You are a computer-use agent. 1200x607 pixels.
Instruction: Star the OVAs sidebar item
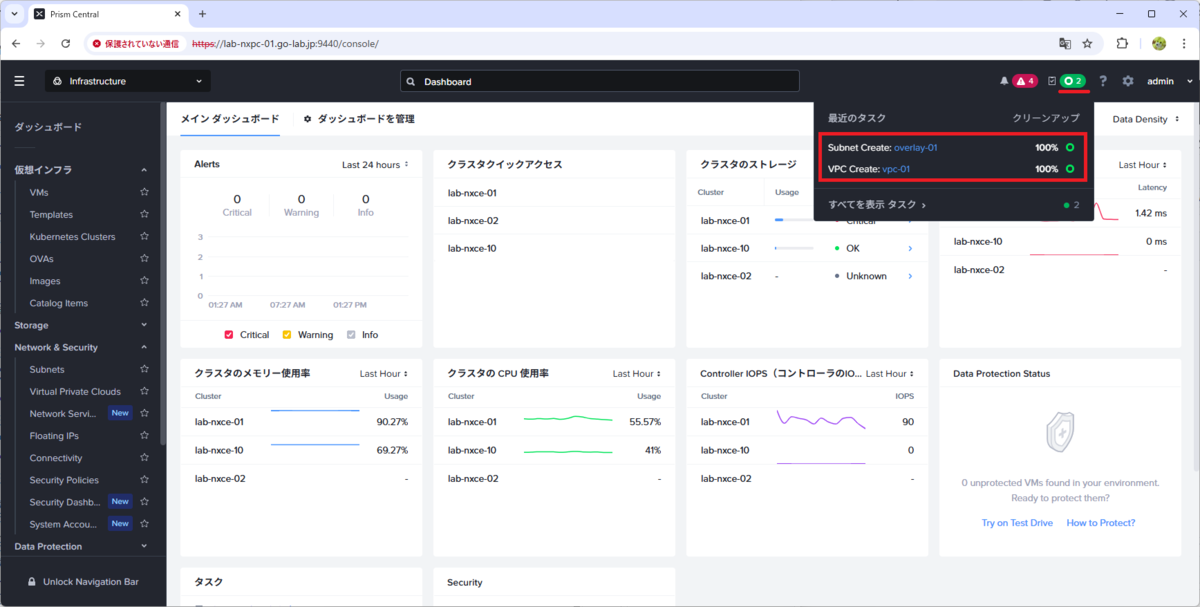click(144, 258)
